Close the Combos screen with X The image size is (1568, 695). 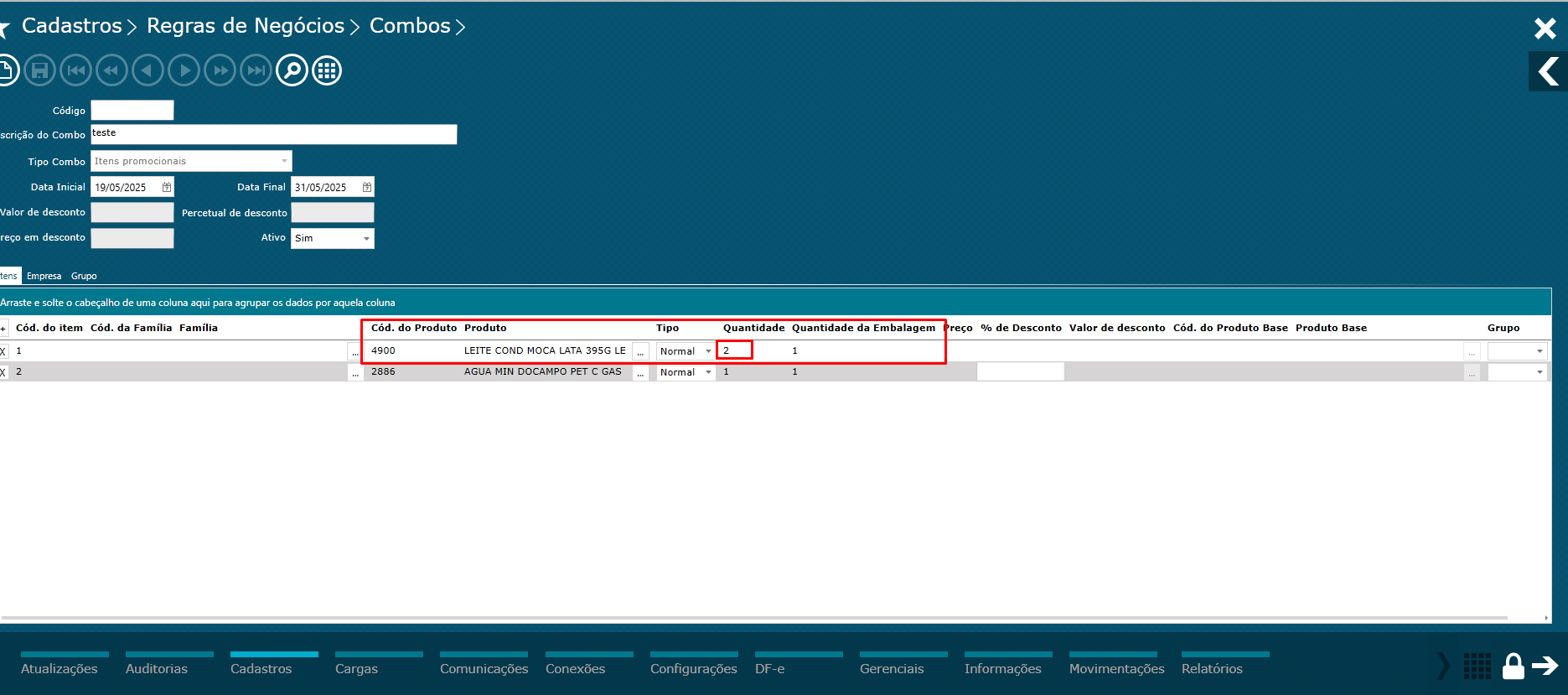(1545, 29)
